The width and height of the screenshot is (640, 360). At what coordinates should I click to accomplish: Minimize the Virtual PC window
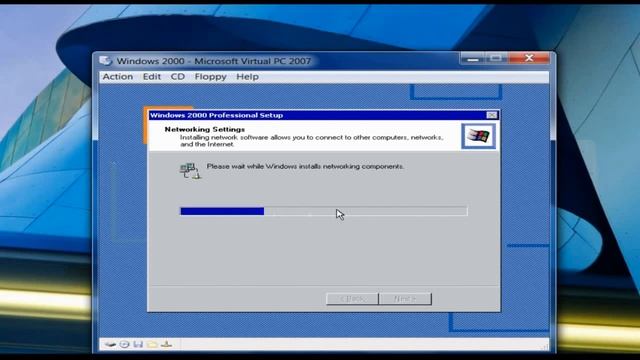[x=473, y=58]
